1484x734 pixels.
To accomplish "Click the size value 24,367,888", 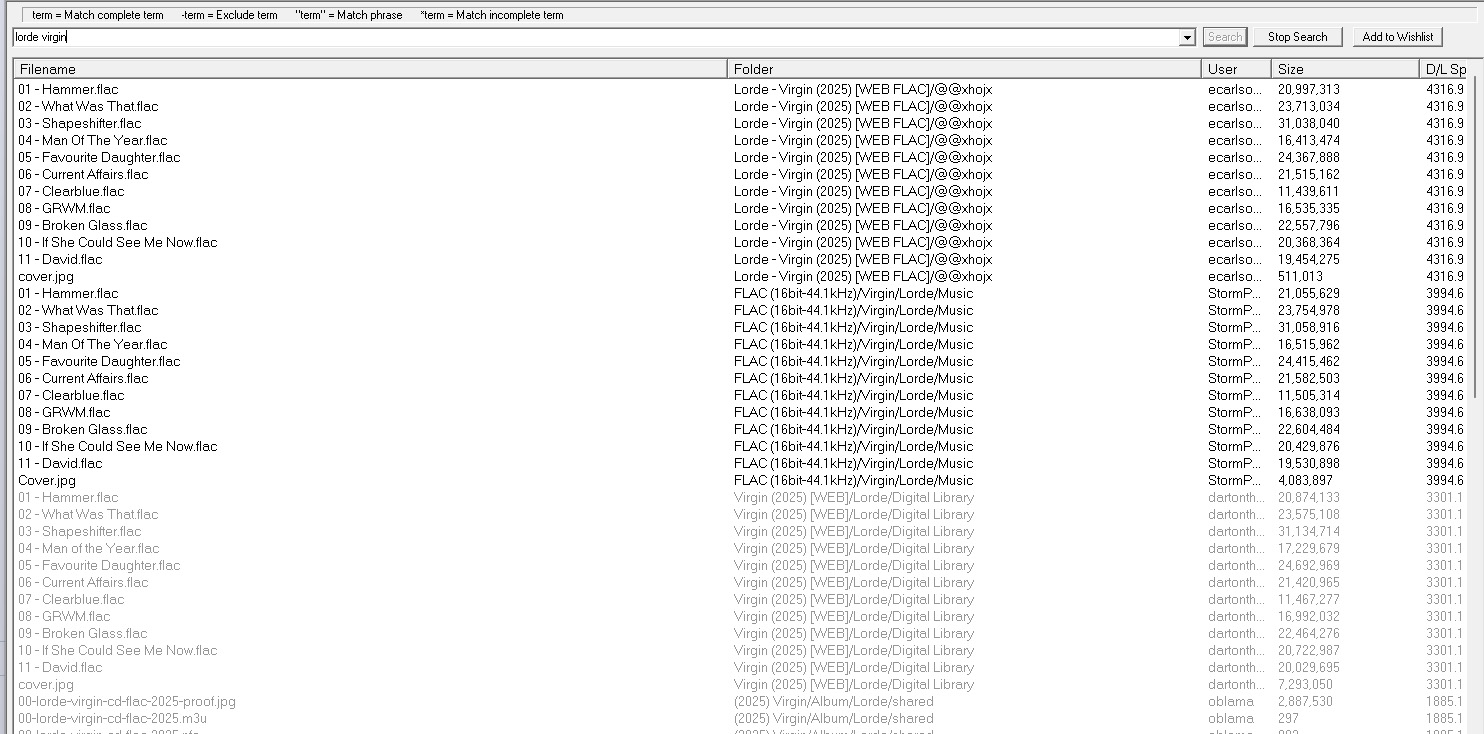I will 1309,157.
